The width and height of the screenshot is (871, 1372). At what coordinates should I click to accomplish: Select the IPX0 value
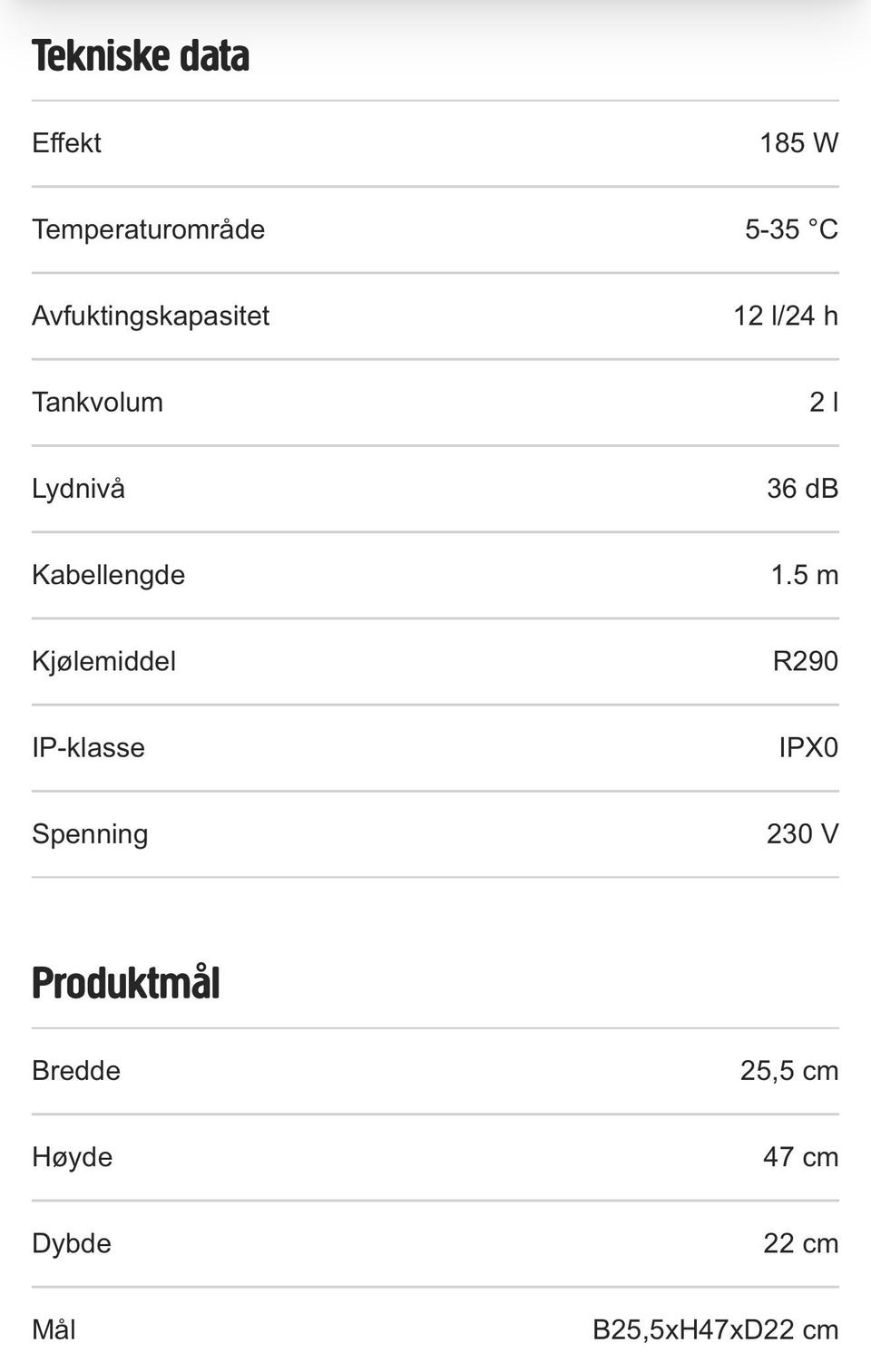tap(808, 748)
